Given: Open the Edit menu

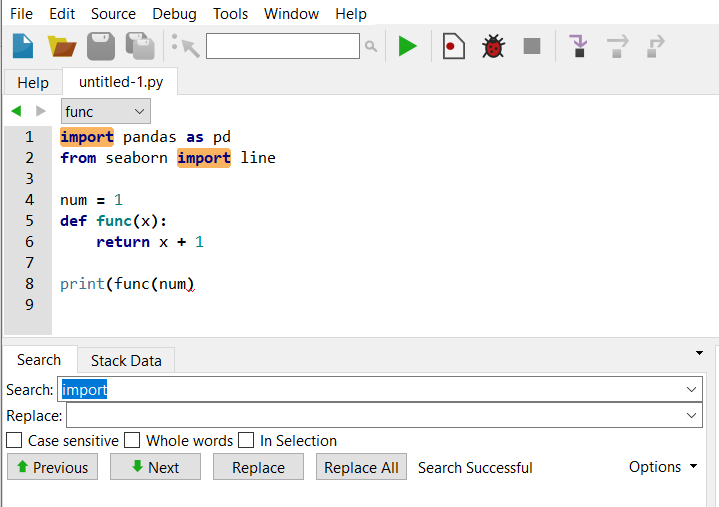Looking at the screenshot, I should [x=62, y=14].
